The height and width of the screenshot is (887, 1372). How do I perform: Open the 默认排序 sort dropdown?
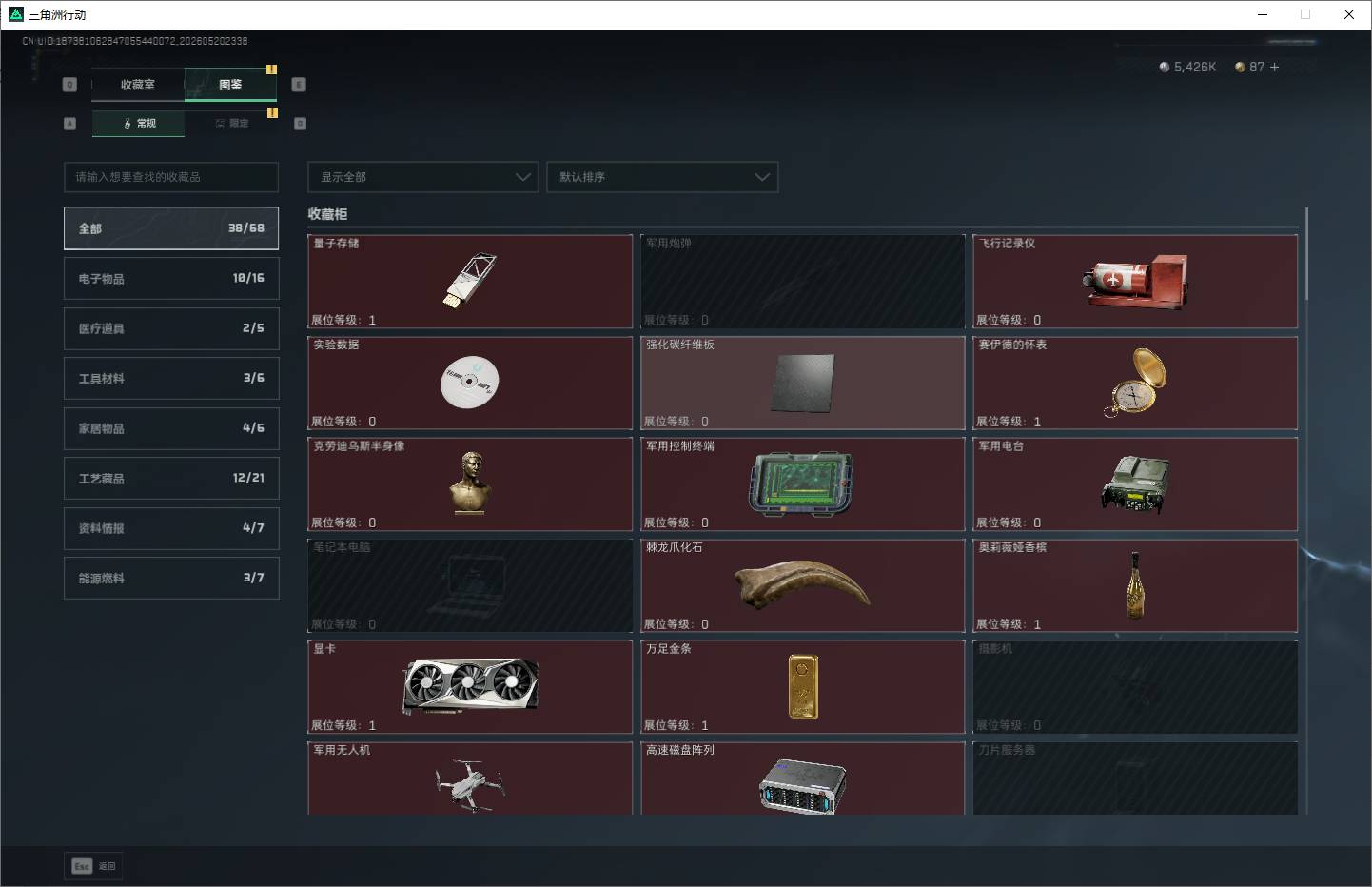[x=662, y=177]
